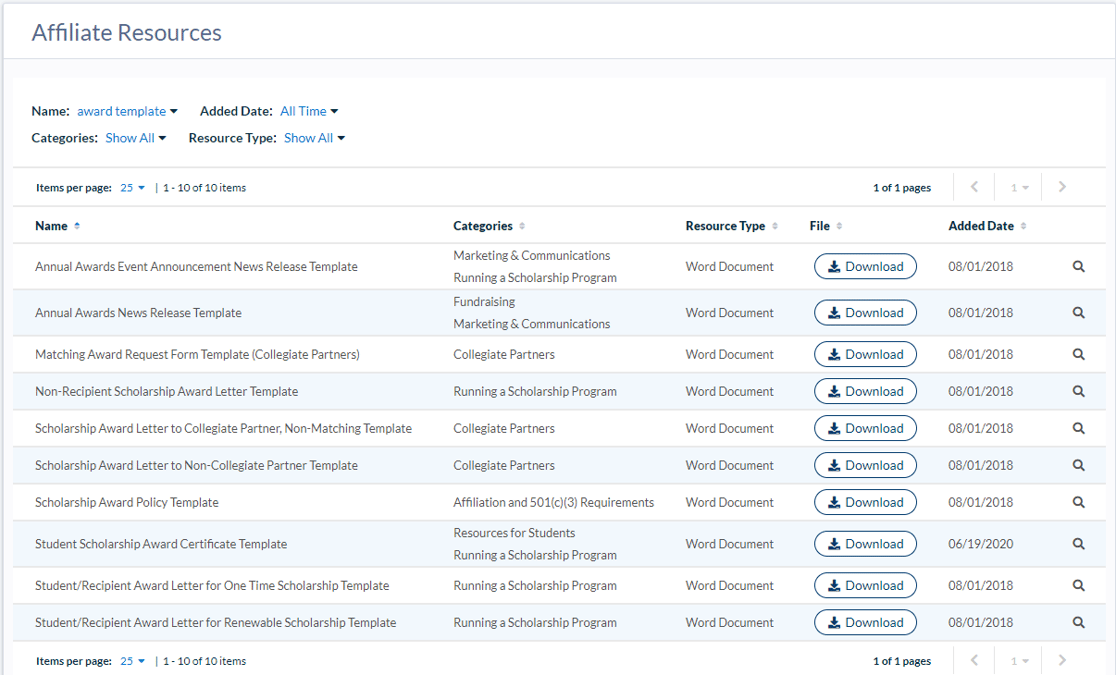Open top page number selector
Screen dimensions: 1116x675
click(1019, 187)
